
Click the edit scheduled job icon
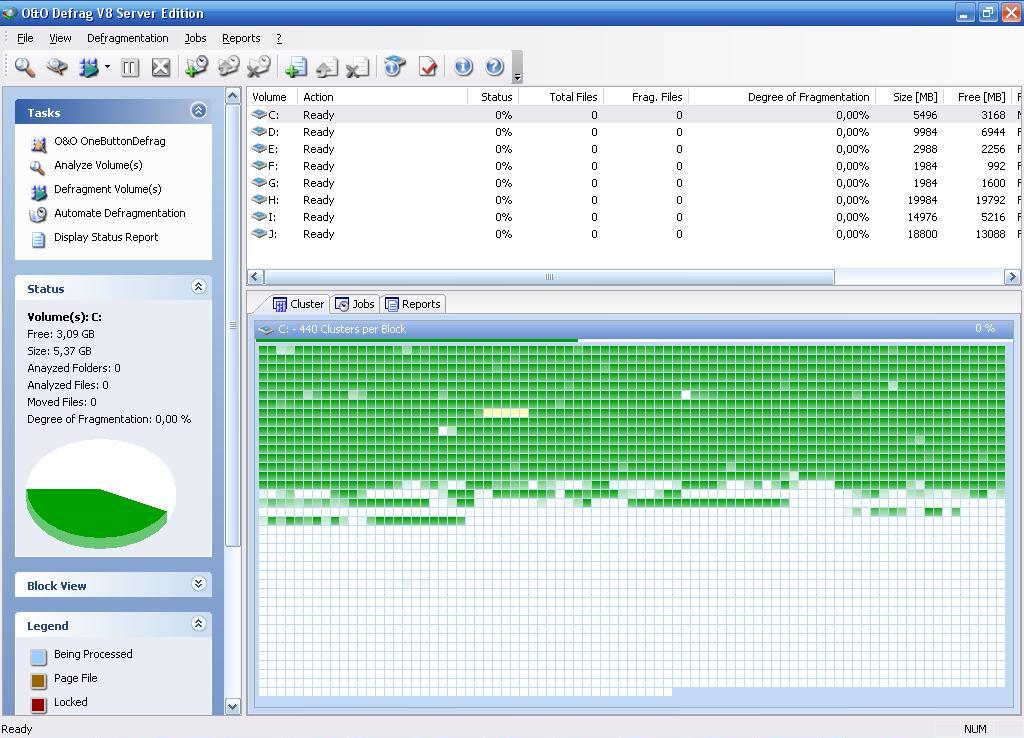[x=228, y=67]
